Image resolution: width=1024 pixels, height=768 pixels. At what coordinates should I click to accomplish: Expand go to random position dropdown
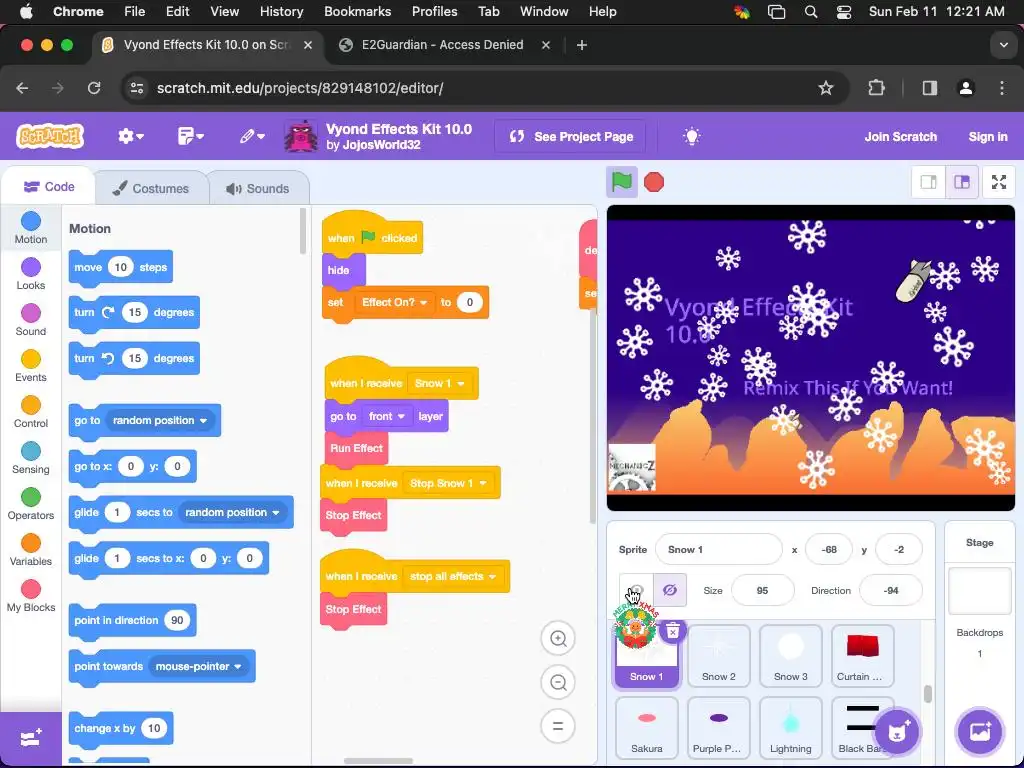pos(159,420)
